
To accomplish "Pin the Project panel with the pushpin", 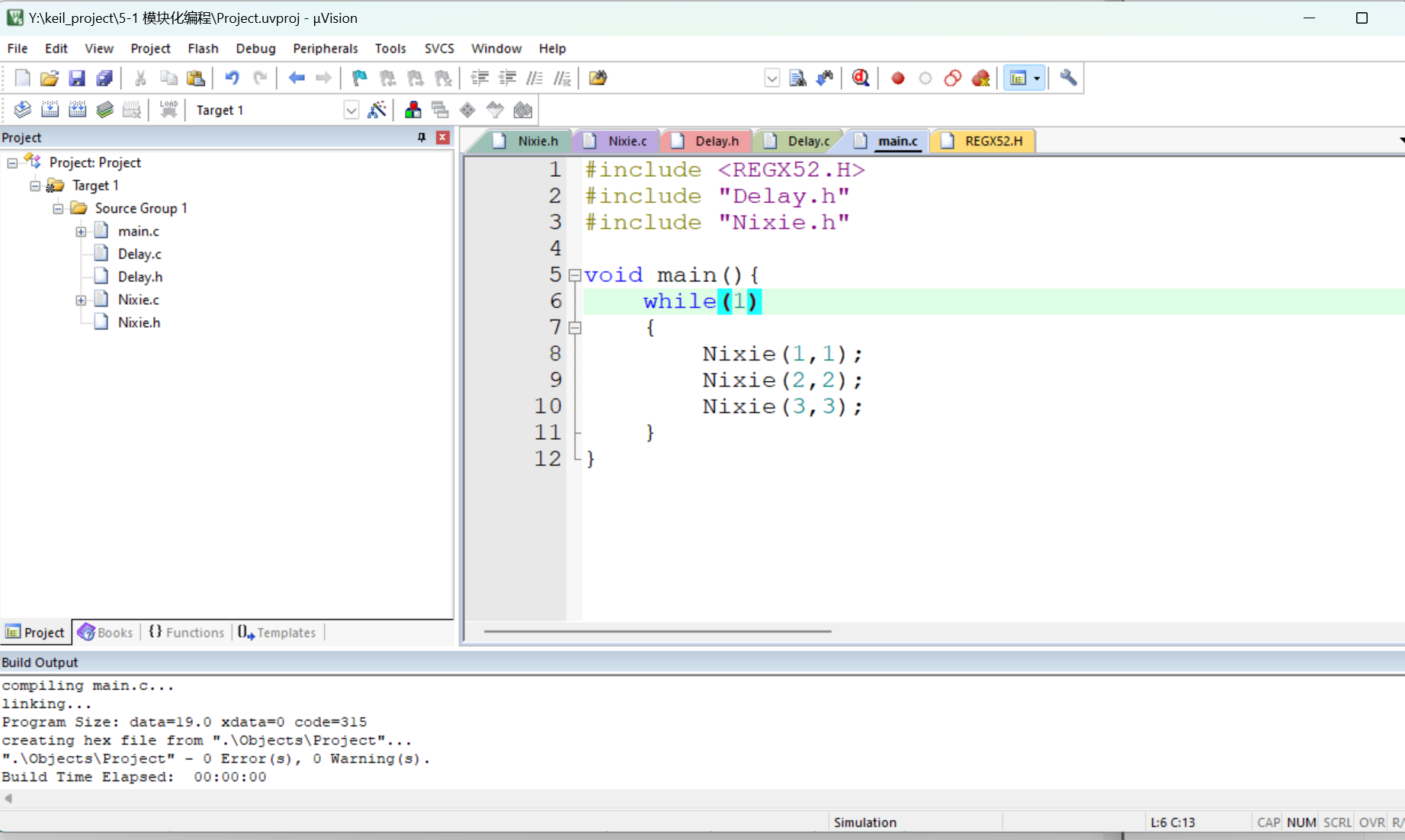I will pos(422,137).
